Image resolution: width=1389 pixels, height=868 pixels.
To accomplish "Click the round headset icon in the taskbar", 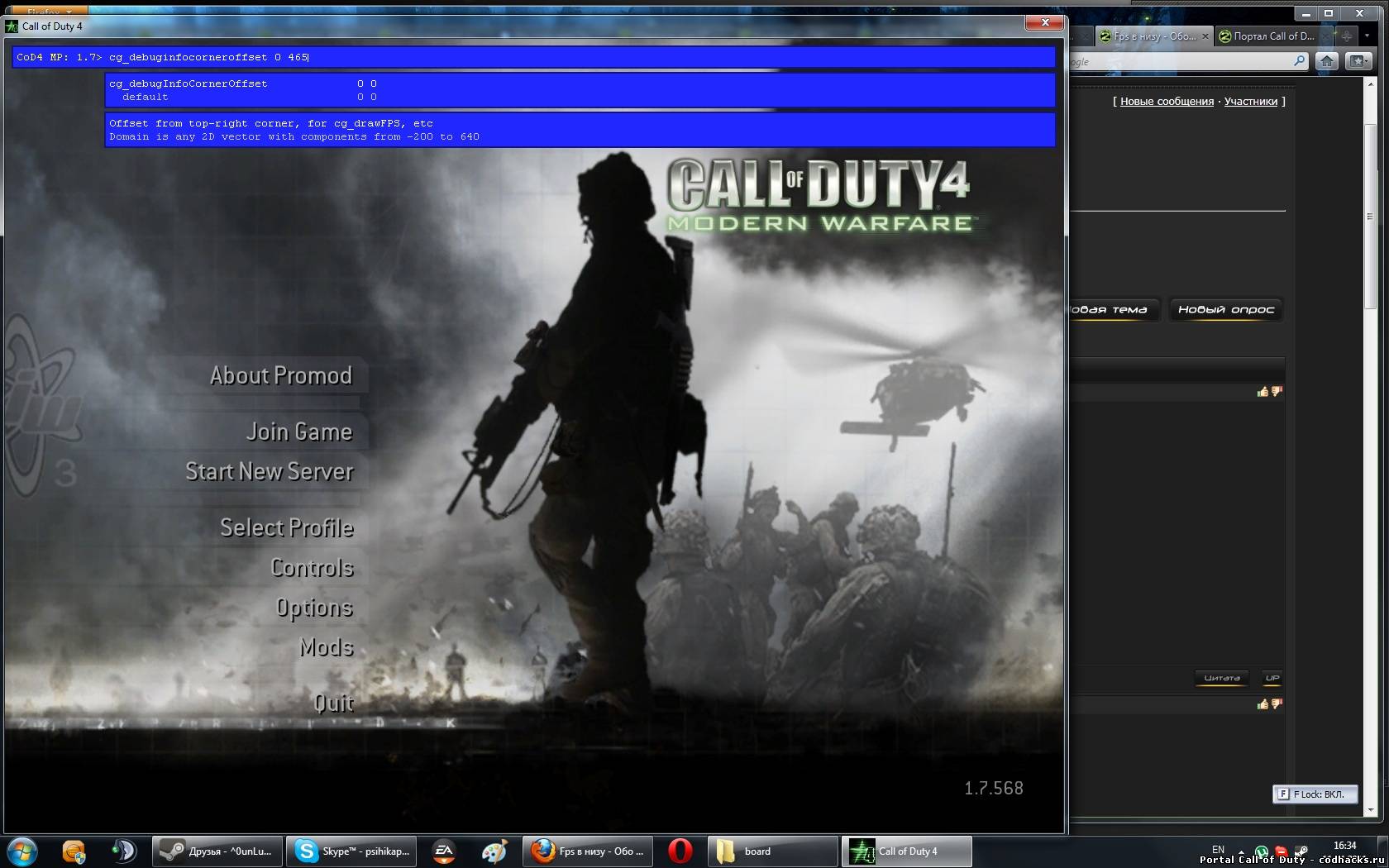I will 123,851.
